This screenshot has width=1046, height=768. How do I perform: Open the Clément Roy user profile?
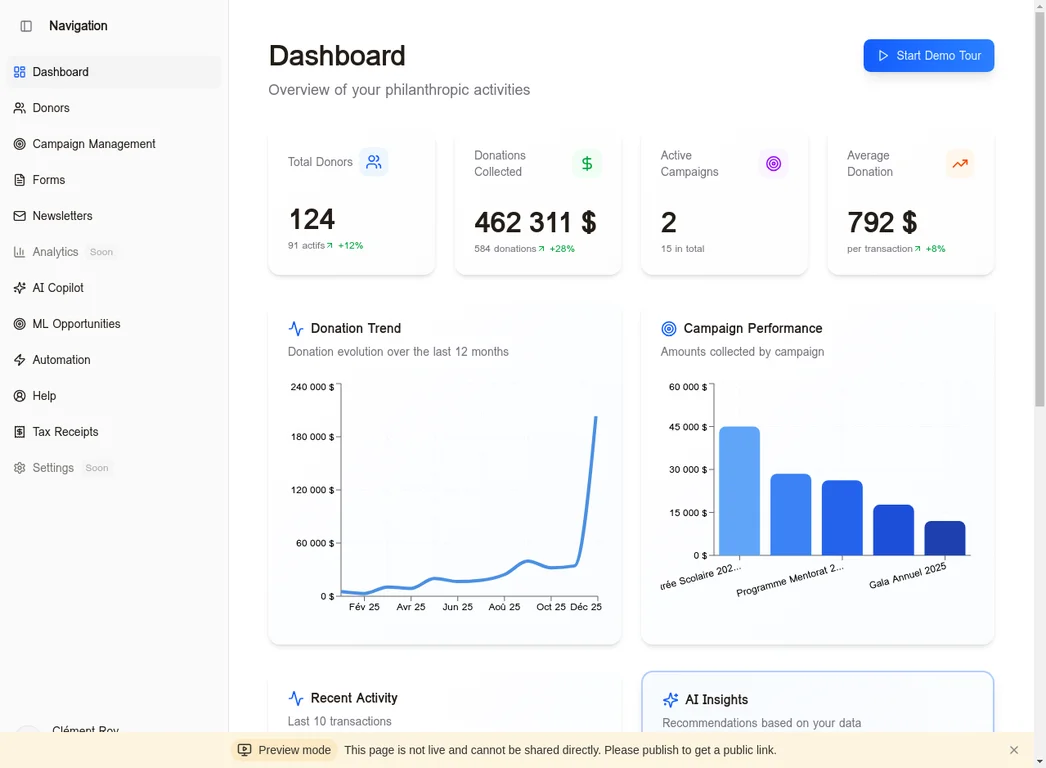(x=85, y=731)
